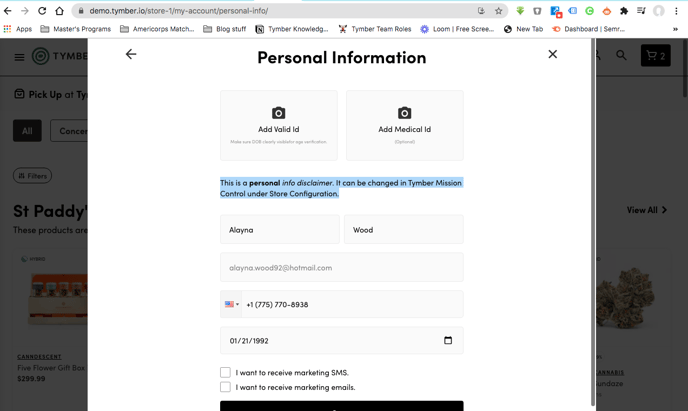688x411 pixels.
Task: Click the first name field showing Alayna
Action: 279,230
